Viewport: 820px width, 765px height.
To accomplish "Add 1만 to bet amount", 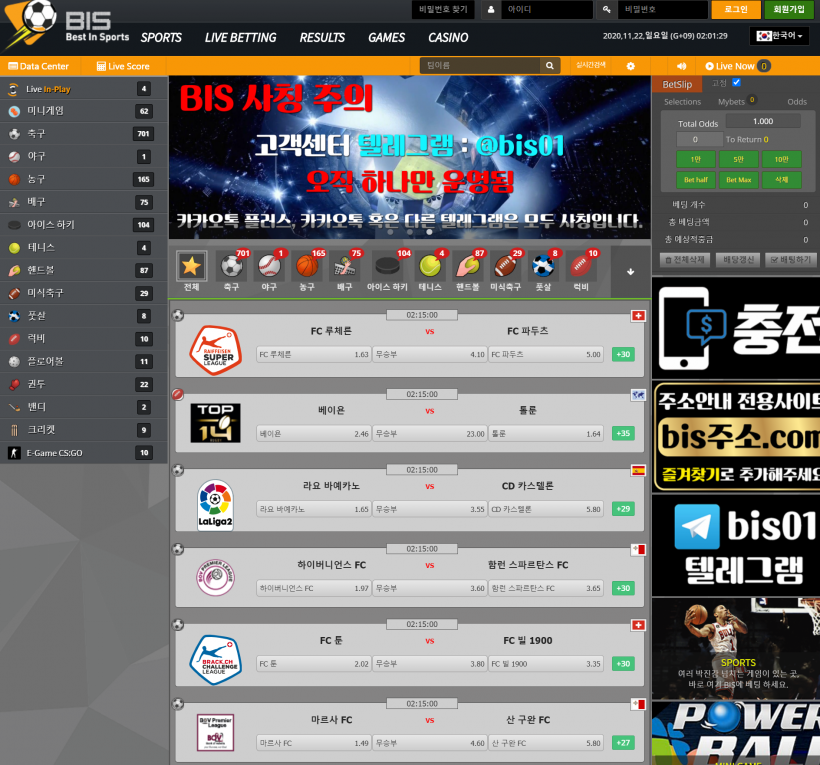I will pyautogui.click(x=696, y=159).
